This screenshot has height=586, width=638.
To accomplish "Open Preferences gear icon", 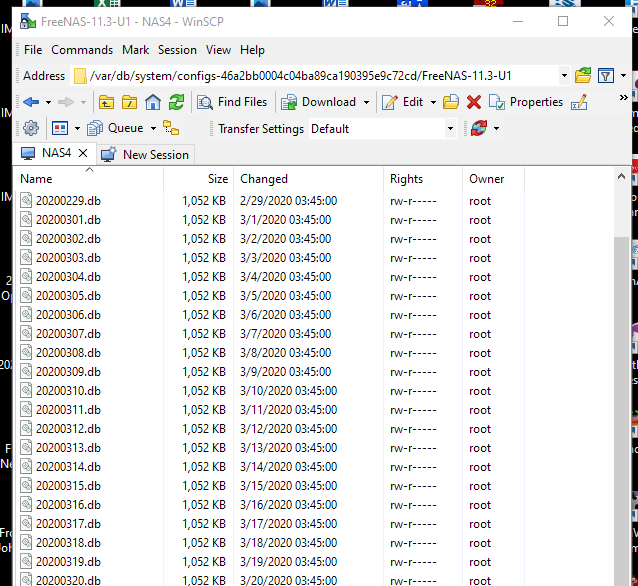I will [x=31, y=129].
